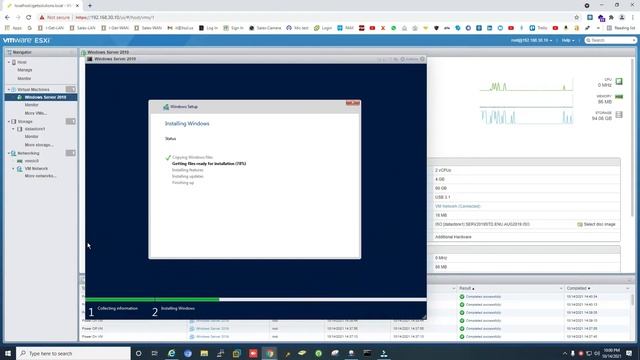The height and width of the screenshot is (360, 640).
Task: Click Power Off VM task row
Action: point(355,329)
